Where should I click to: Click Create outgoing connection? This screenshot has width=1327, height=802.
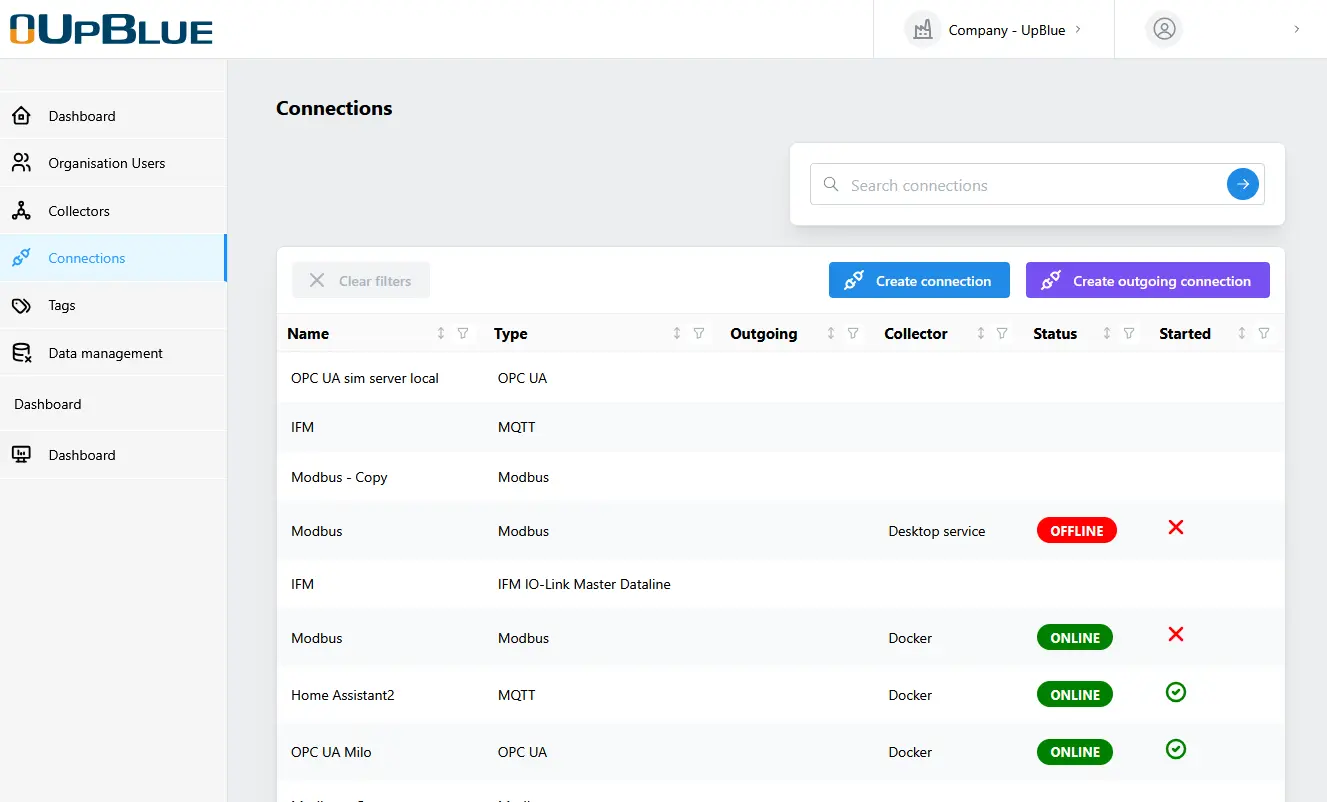[1147, 280]
